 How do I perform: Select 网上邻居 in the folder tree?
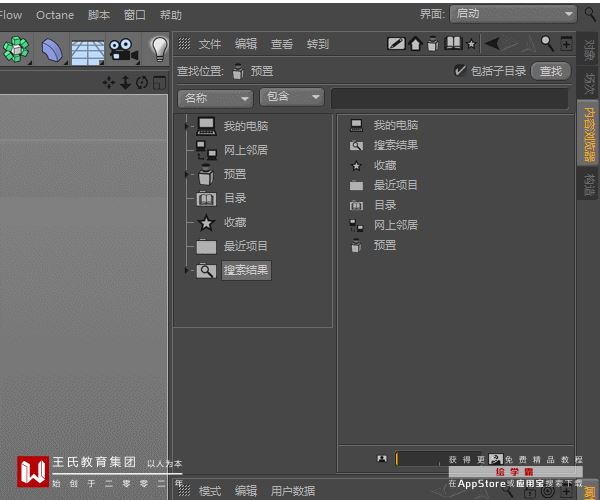(246, 150)
